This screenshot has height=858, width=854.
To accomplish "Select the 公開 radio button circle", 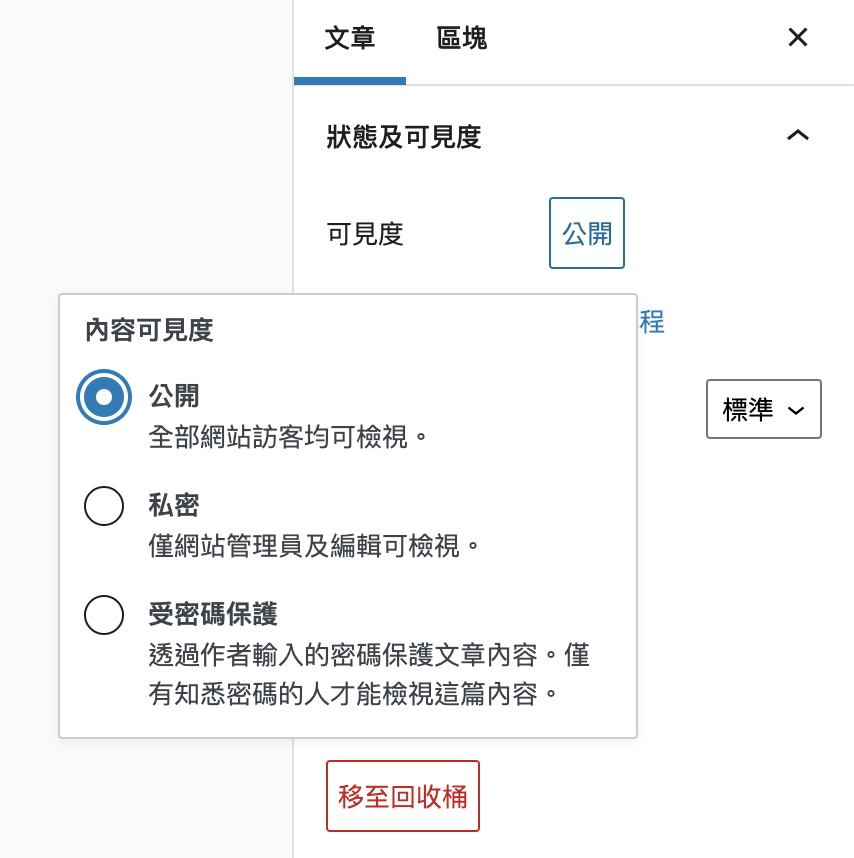I will coord(104,397).
